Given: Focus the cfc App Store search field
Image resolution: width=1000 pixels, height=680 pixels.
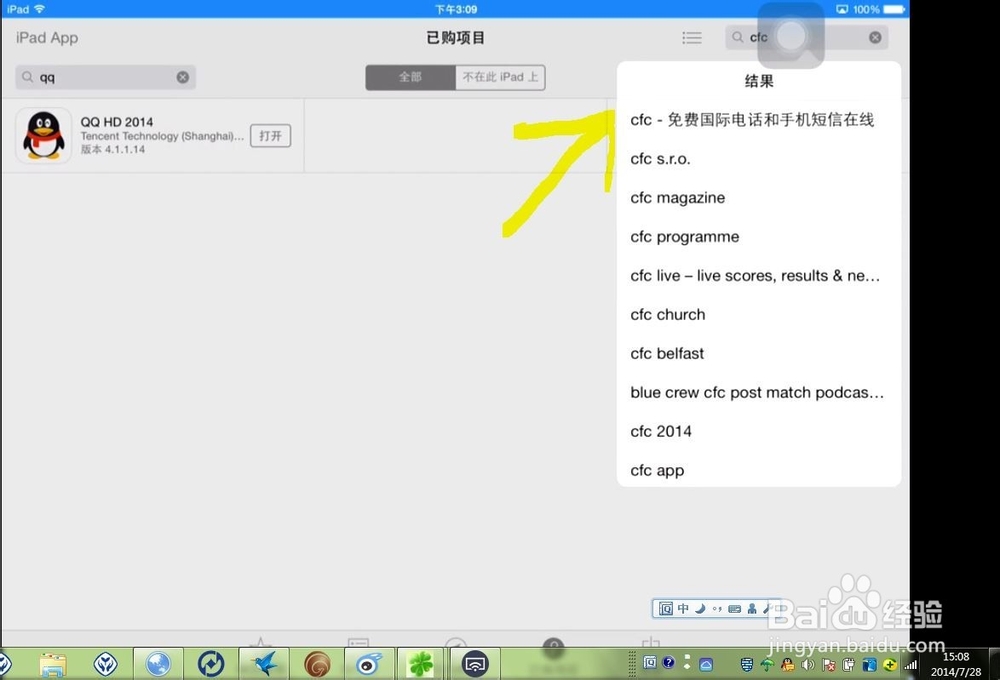Looking at the screenshot, I should 806,38.
